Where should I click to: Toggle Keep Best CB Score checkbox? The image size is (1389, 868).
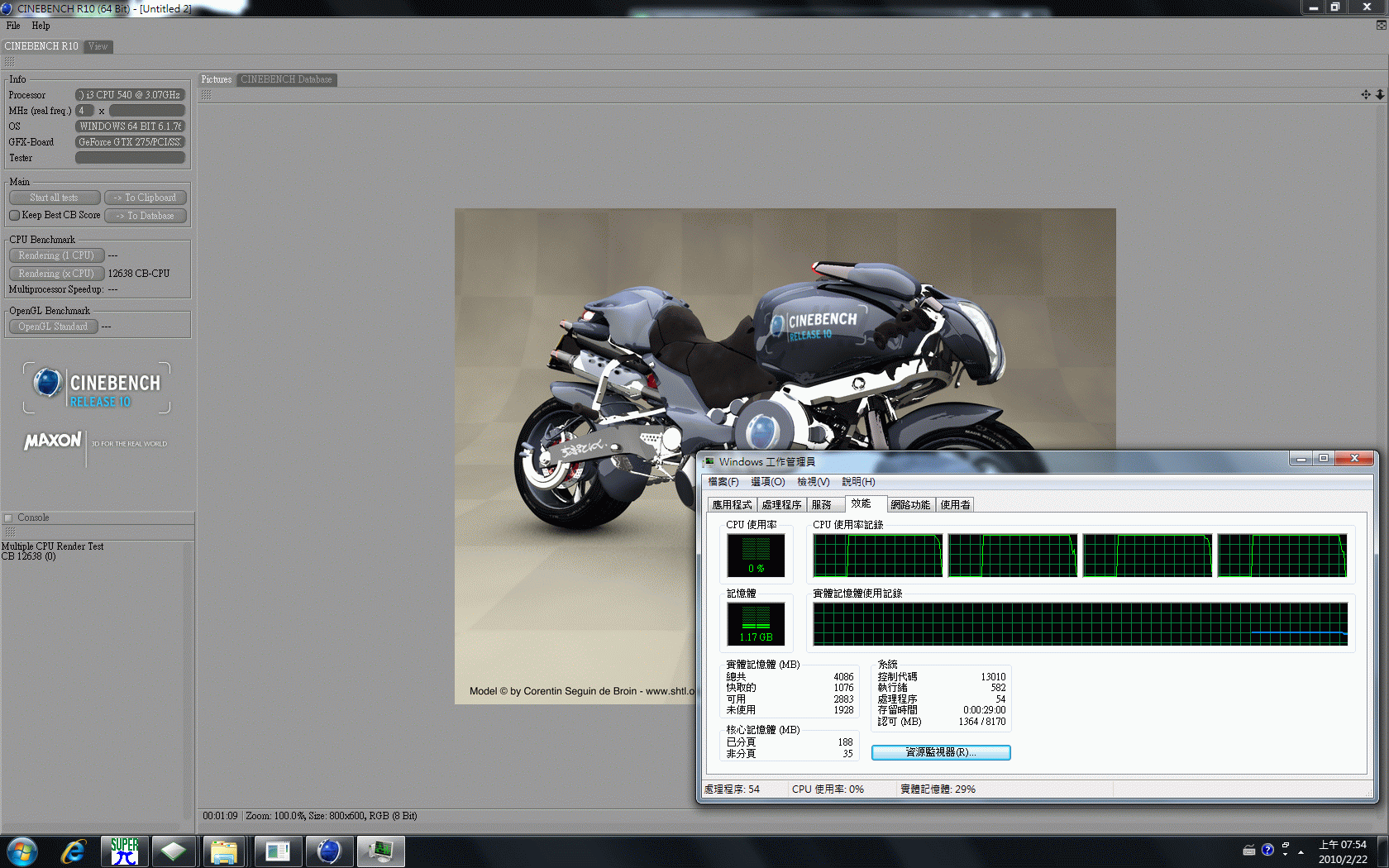pos(14,215)
